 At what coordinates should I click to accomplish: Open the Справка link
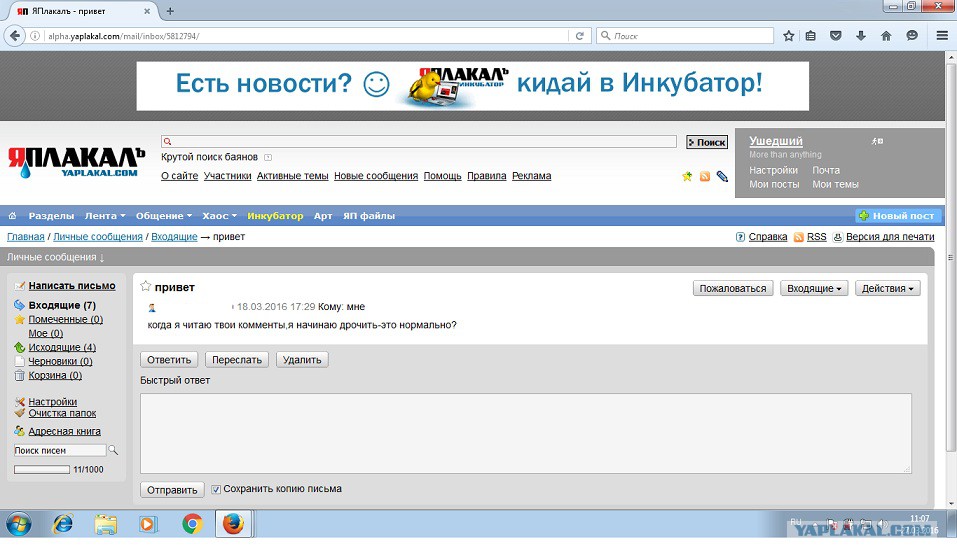pyautogui.click(x=768, y=237)
